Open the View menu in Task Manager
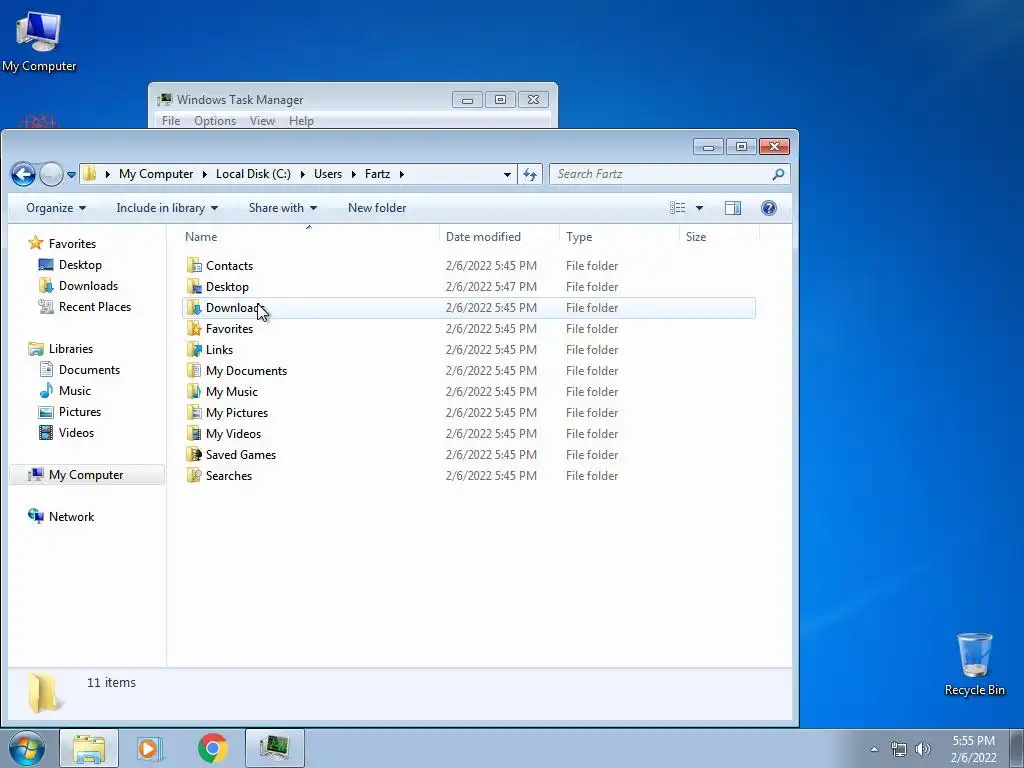Viewport: 1024px width, 768px height. (x=262, y=121)
